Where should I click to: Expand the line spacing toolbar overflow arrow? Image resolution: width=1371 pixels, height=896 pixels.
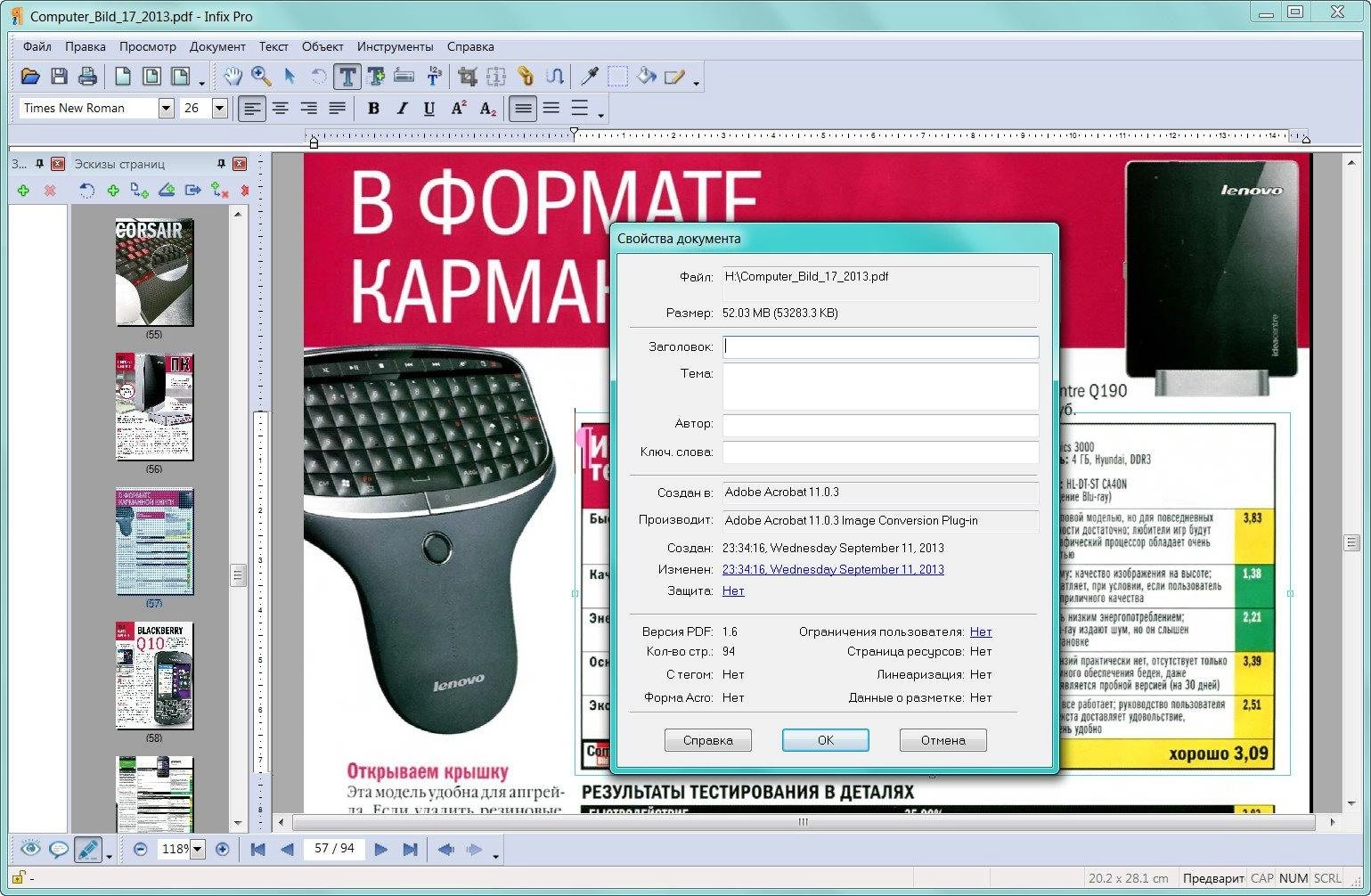click(601, 116)
